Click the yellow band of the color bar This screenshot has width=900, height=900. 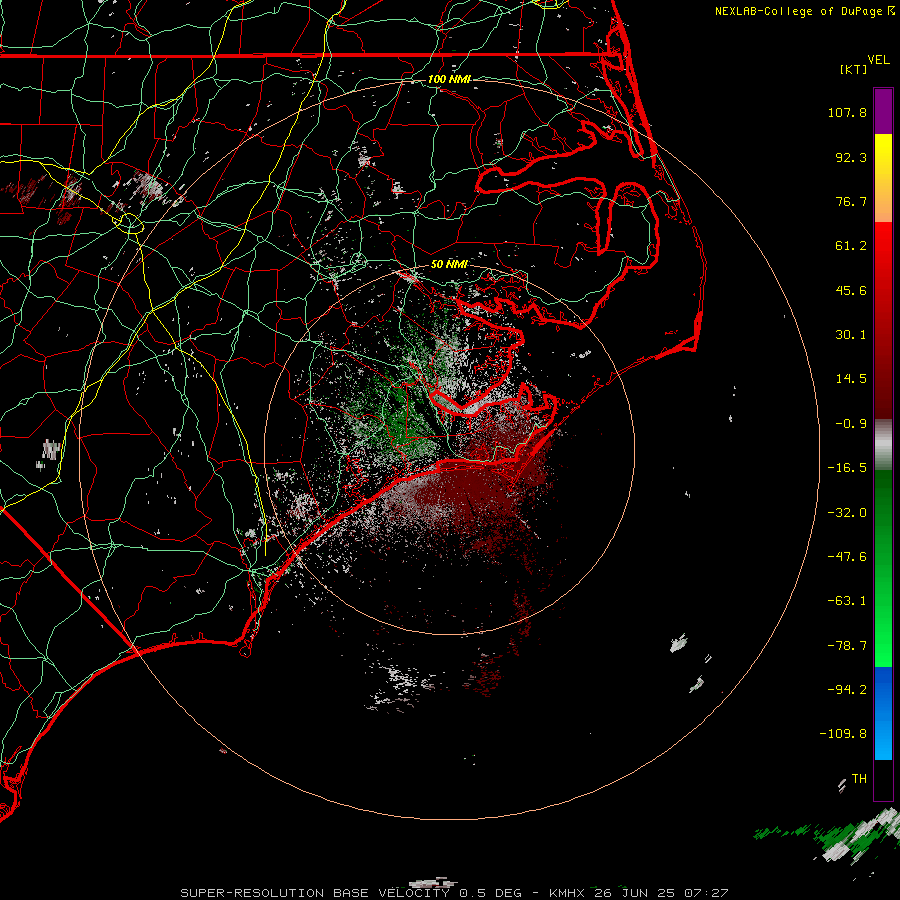pyautogui.click(x=883, y=152)
